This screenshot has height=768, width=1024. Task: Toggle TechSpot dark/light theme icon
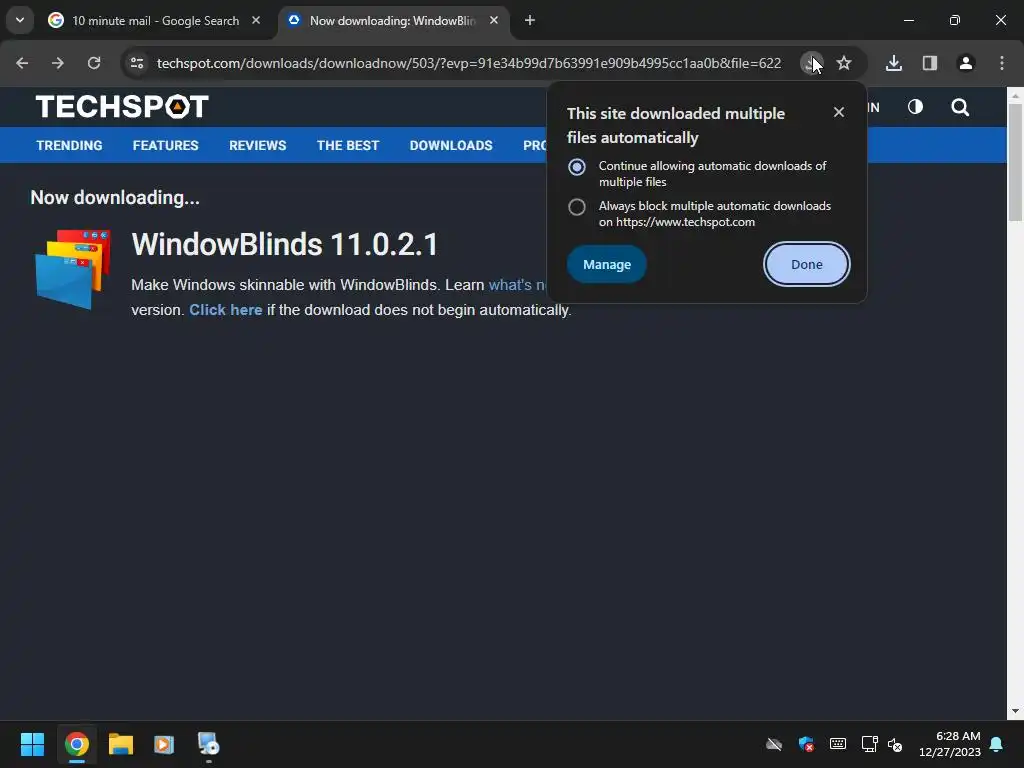click(916, 107)
